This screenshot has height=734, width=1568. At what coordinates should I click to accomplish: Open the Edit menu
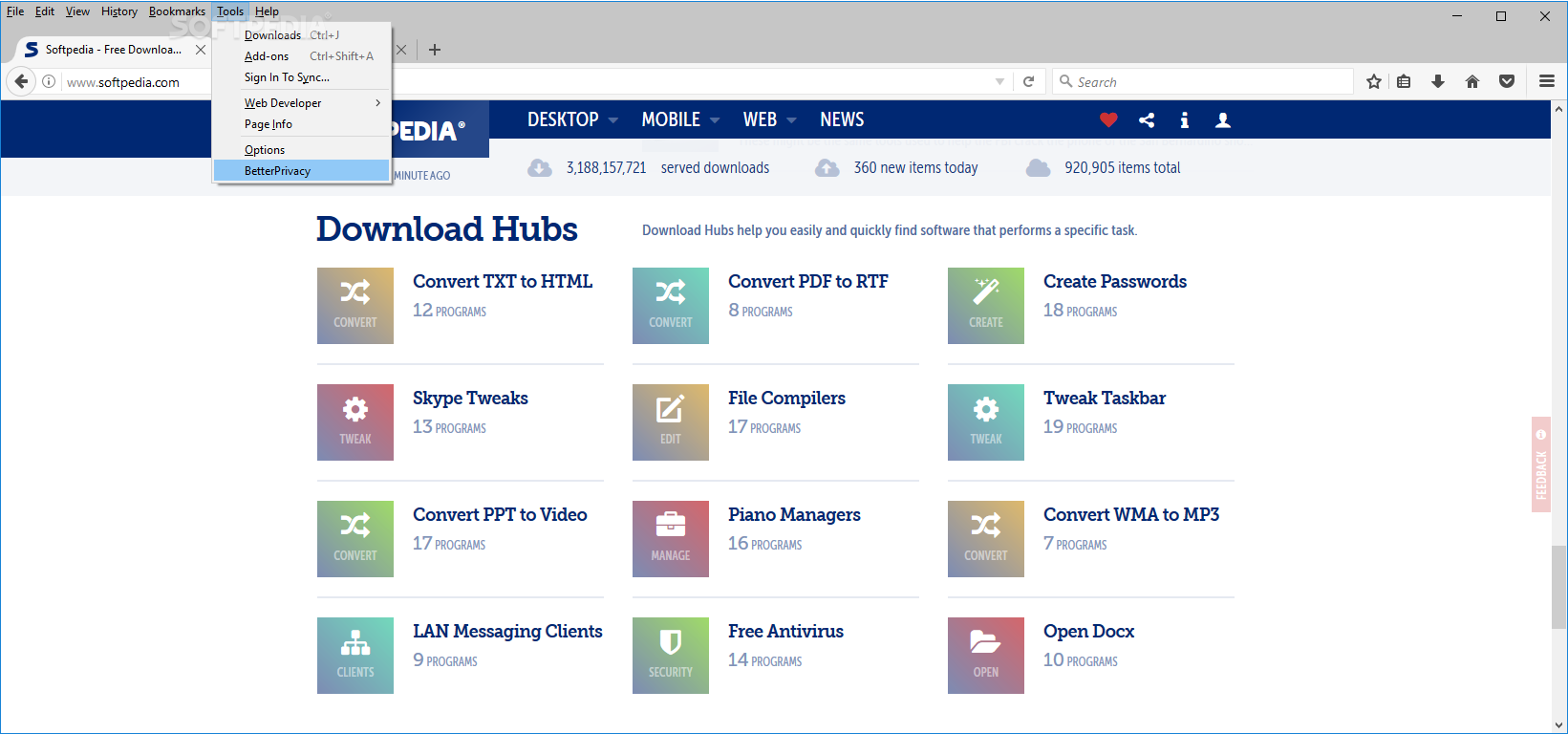(45, 11)
